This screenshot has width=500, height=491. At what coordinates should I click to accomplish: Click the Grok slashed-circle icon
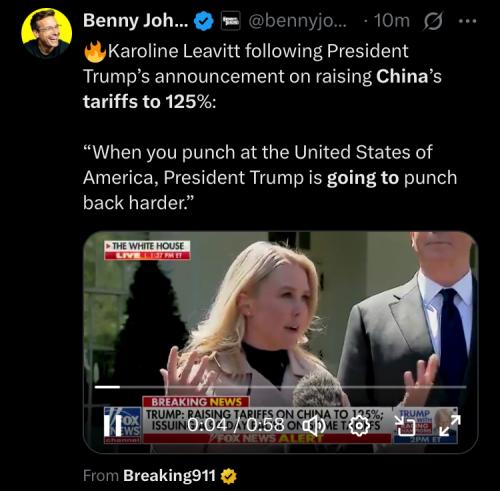click(433, 21)
